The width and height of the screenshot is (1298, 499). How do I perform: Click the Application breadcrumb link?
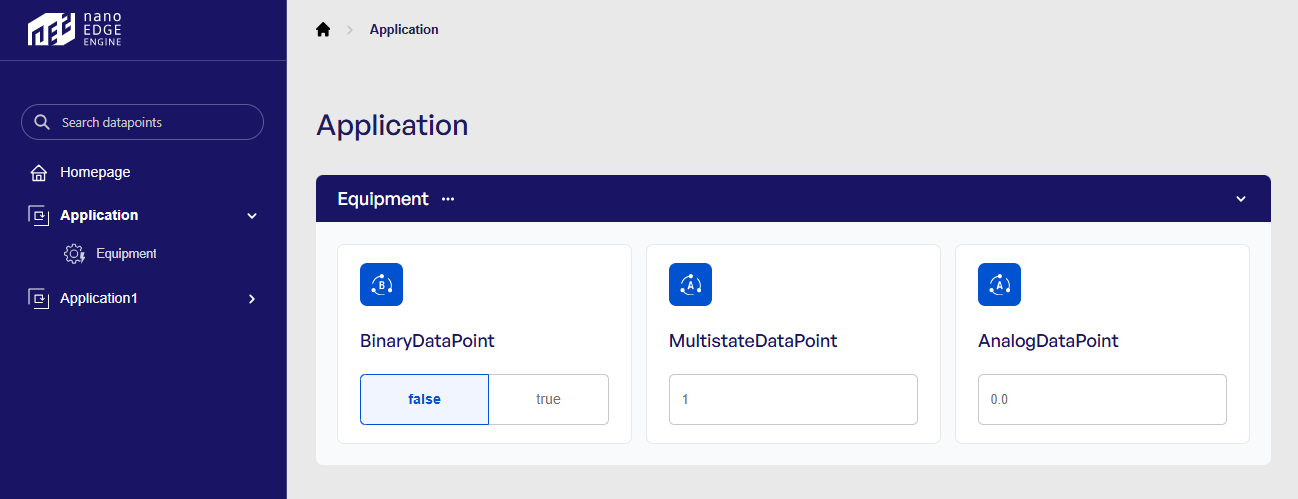[x=404, y=30]
